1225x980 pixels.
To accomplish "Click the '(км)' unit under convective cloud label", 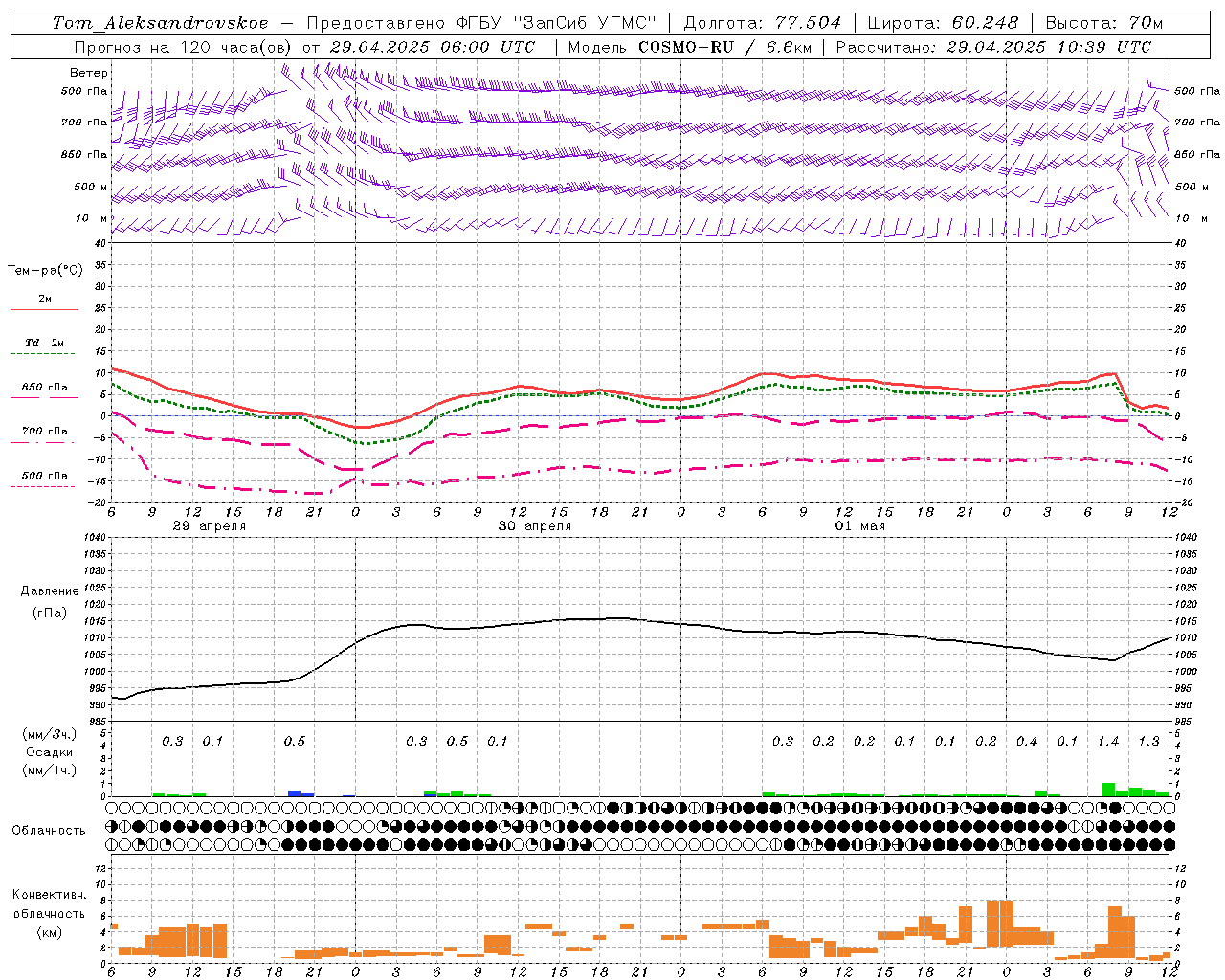I will (50, 933).
